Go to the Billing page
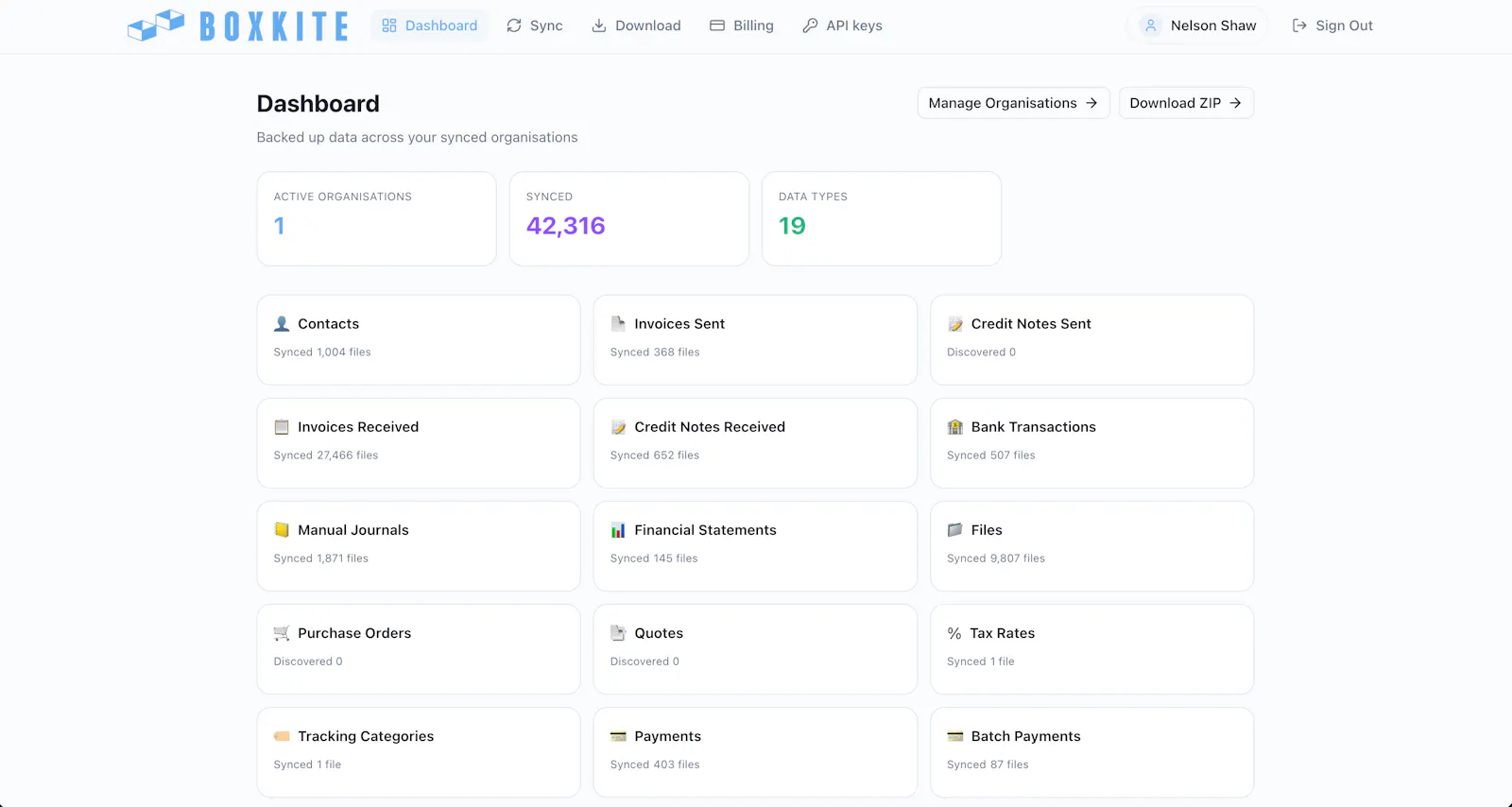This screenshot has width=1512, height=807. (x=742, y=26)
